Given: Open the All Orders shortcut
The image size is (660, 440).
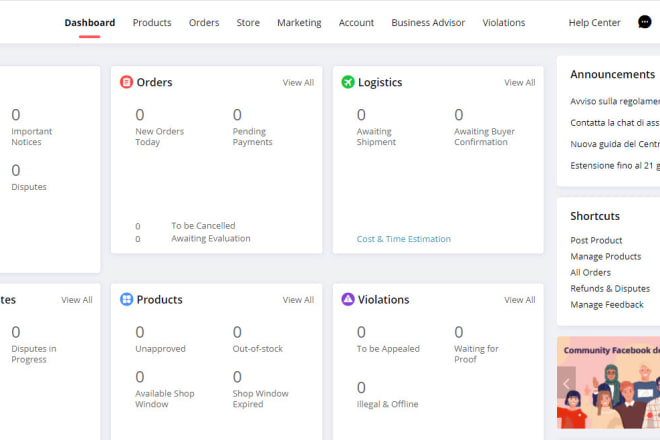Looking at the screenshot, I should [590, 272].
